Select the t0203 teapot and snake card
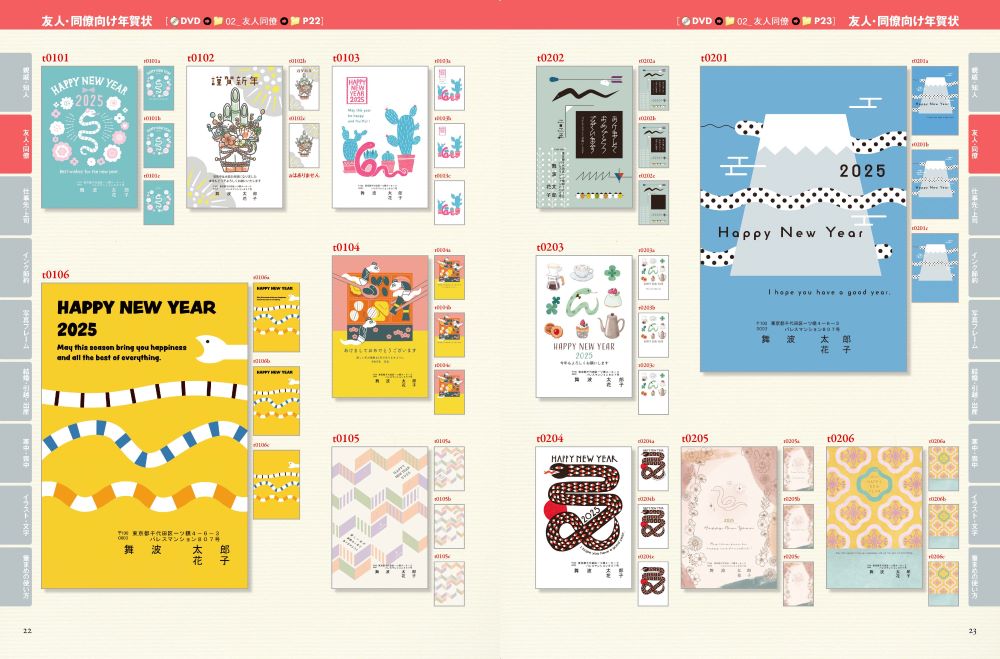 [x=584, y=327]
